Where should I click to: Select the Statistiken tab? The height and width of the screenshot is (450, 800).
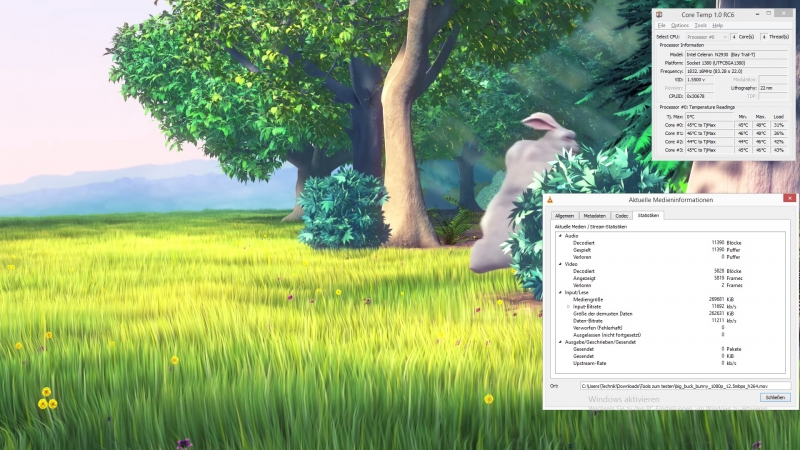648,215
